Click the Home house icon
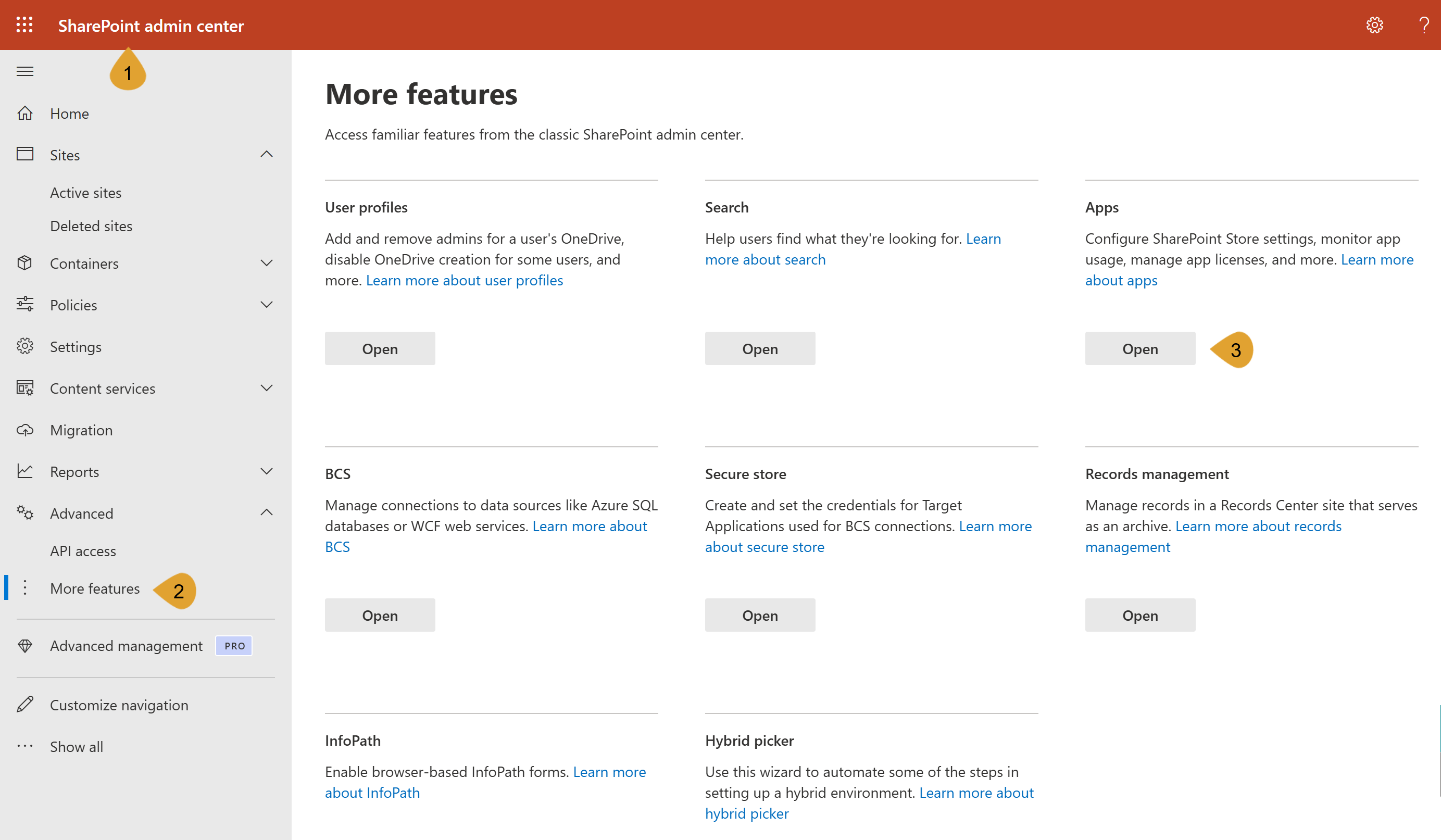1441x840 pixels. tap(24, 113)
